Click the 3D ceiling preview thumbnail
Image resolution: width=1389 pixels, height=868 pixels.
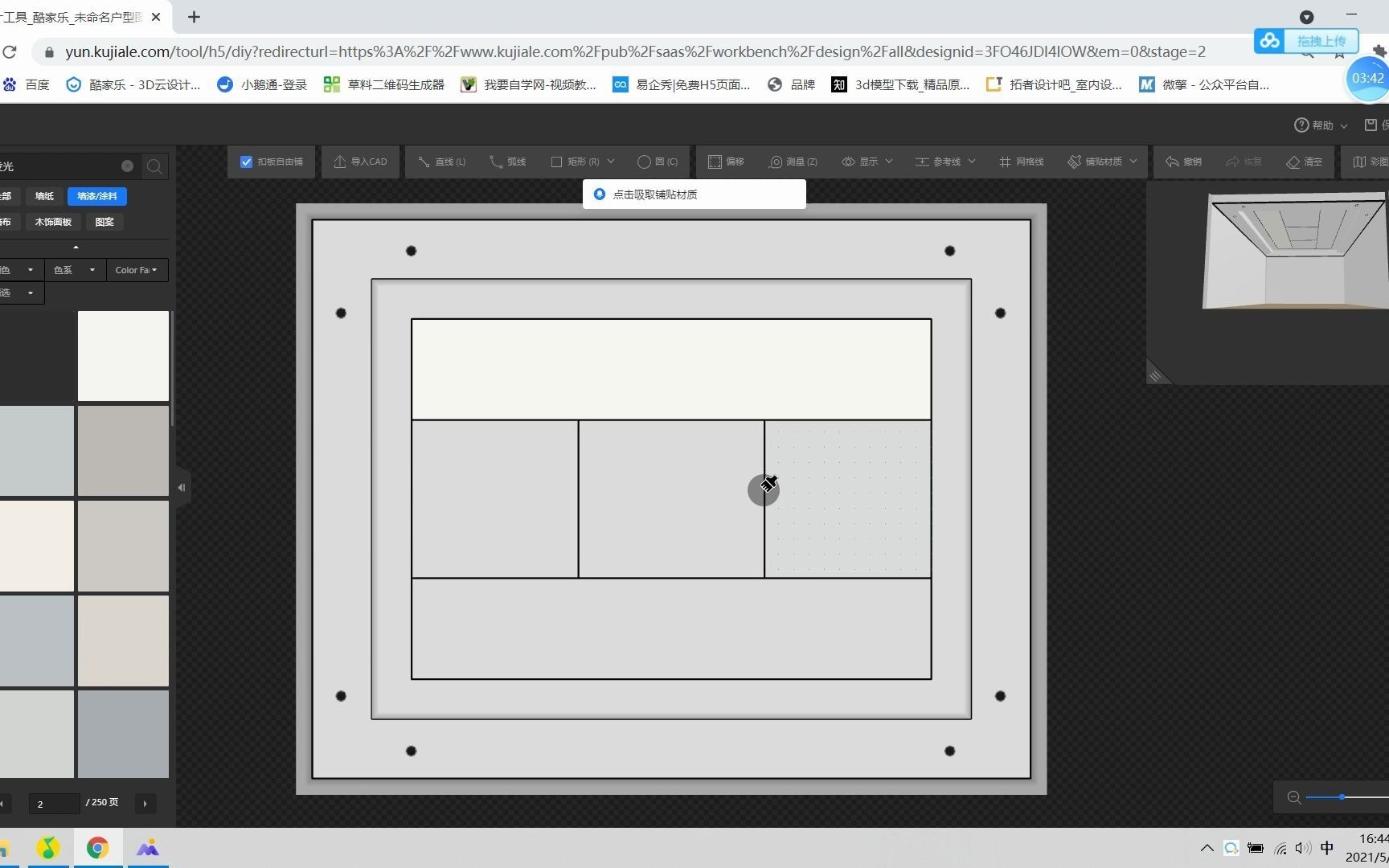pos(1294,251)
